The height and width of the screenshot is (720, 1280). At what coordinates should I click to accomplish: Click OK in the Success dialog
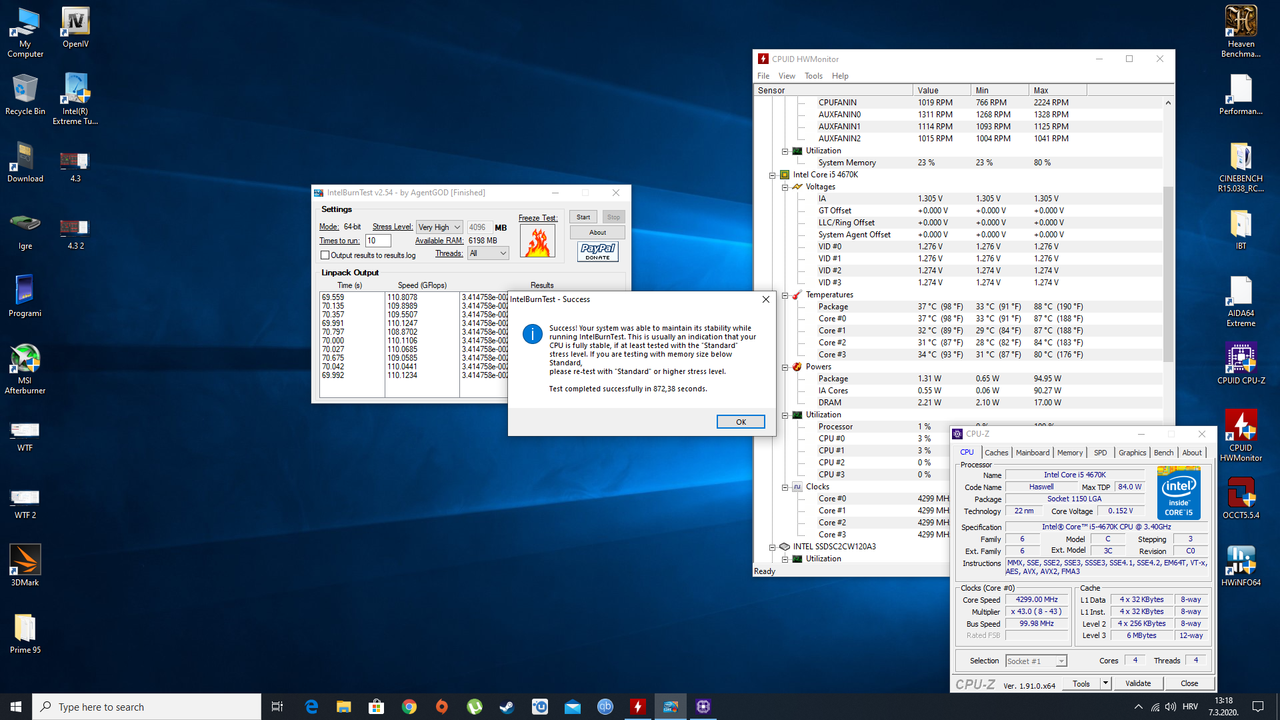click(x=741, y=422)
